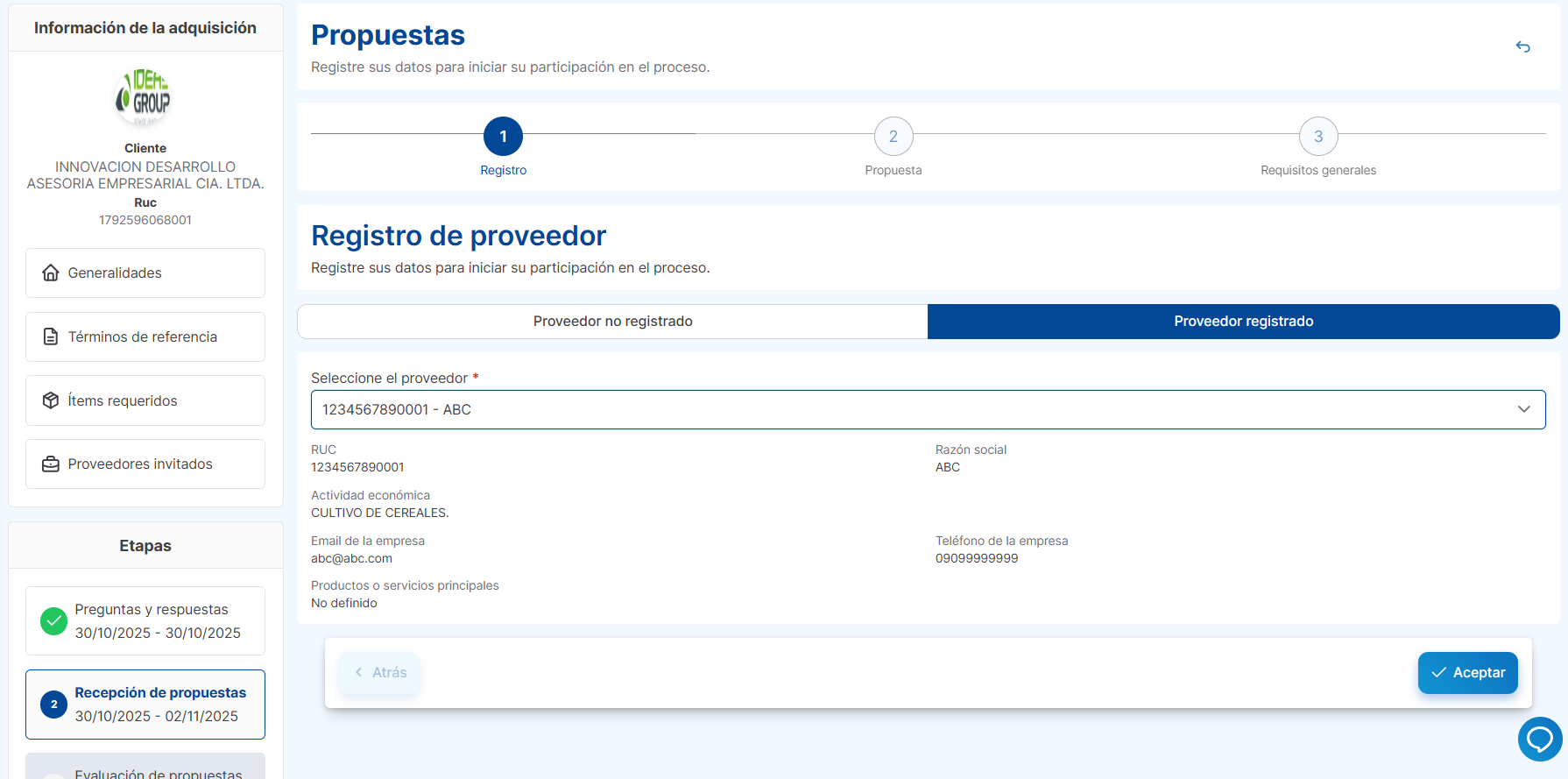Click the Registro de proveedor heading
Image resolution: width=1568 pixels, height=779 pixels.
point(458,236)
